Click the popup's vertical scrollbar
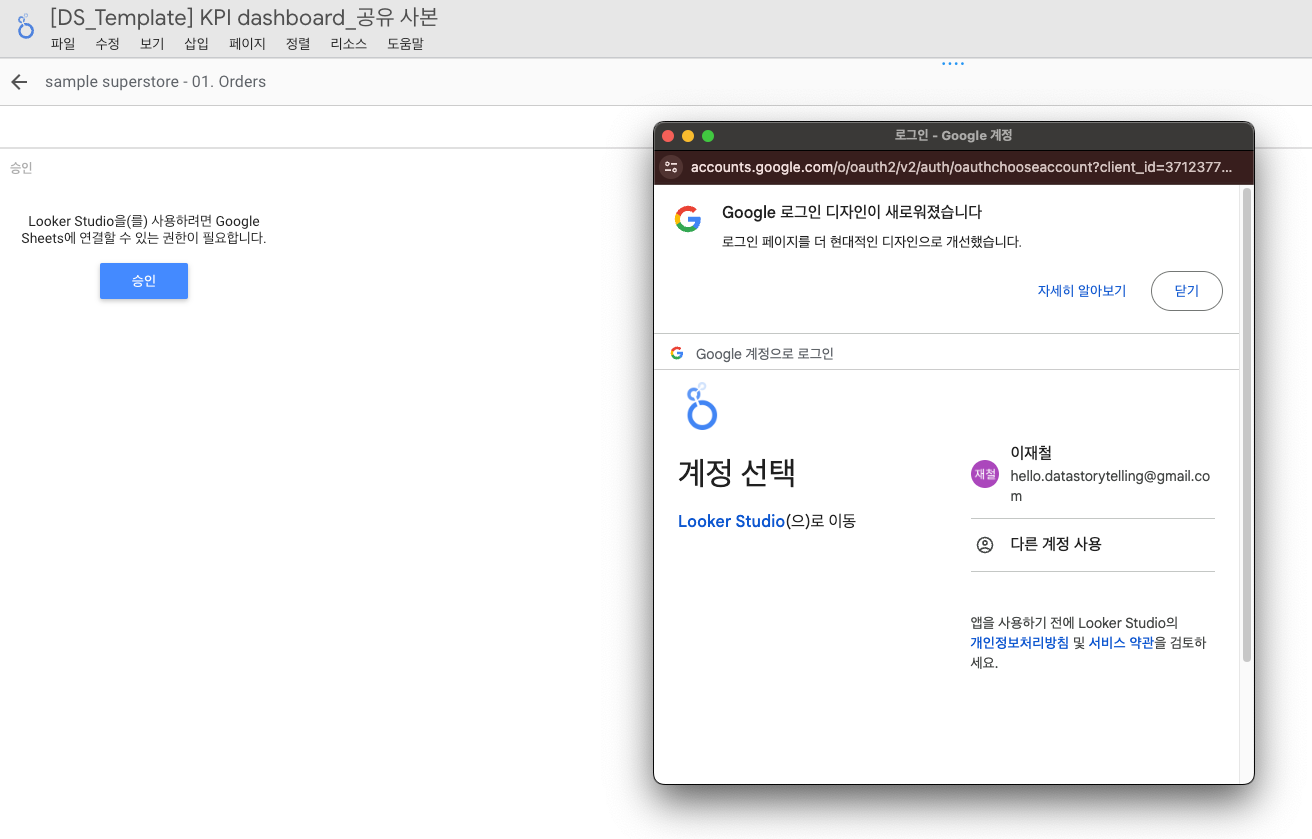This screenshot has height=839, width=1312. tap(1246, 425)
